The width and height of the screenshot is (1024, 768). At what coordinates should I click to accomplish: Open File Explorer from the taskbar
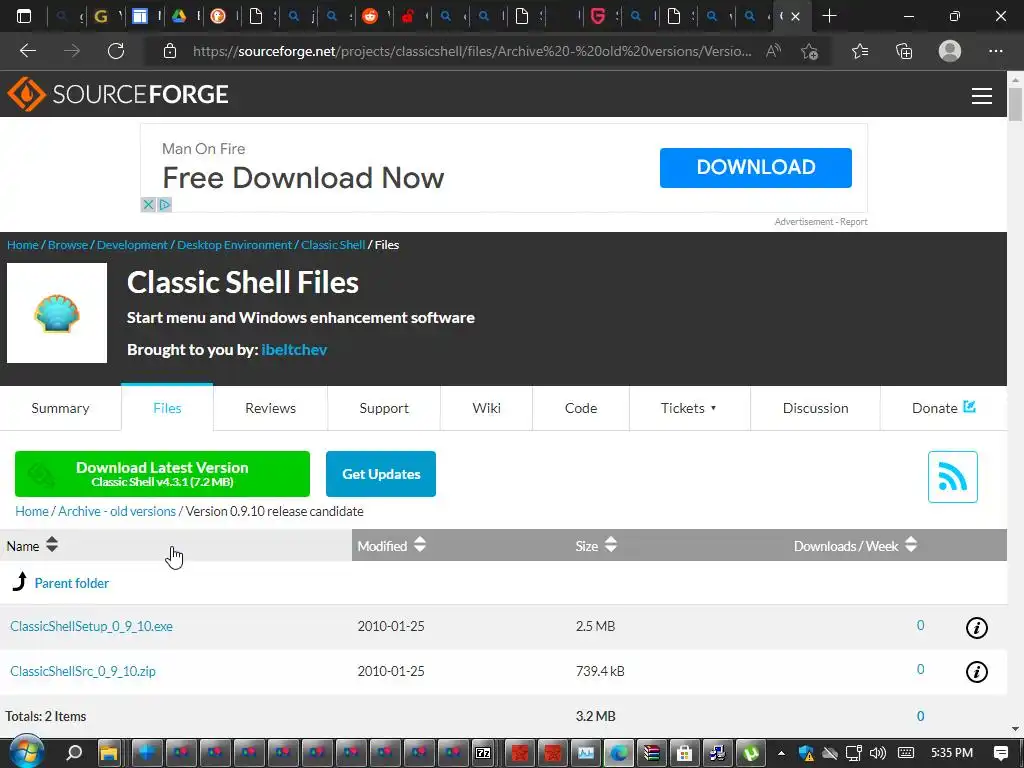[x=108, y=753]
